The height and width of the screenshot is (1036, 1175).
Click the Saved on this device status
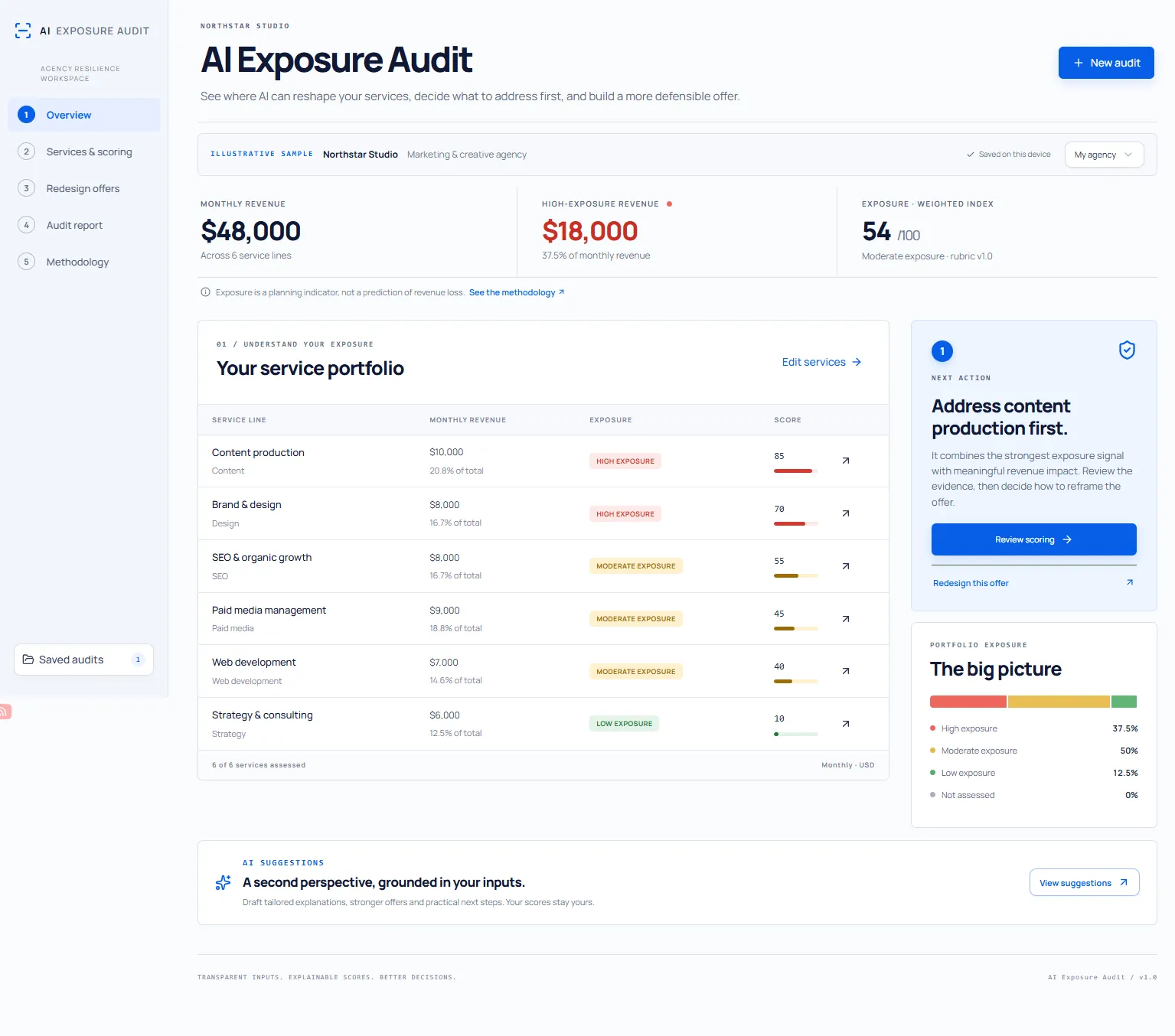click(x=1009, y=155)
